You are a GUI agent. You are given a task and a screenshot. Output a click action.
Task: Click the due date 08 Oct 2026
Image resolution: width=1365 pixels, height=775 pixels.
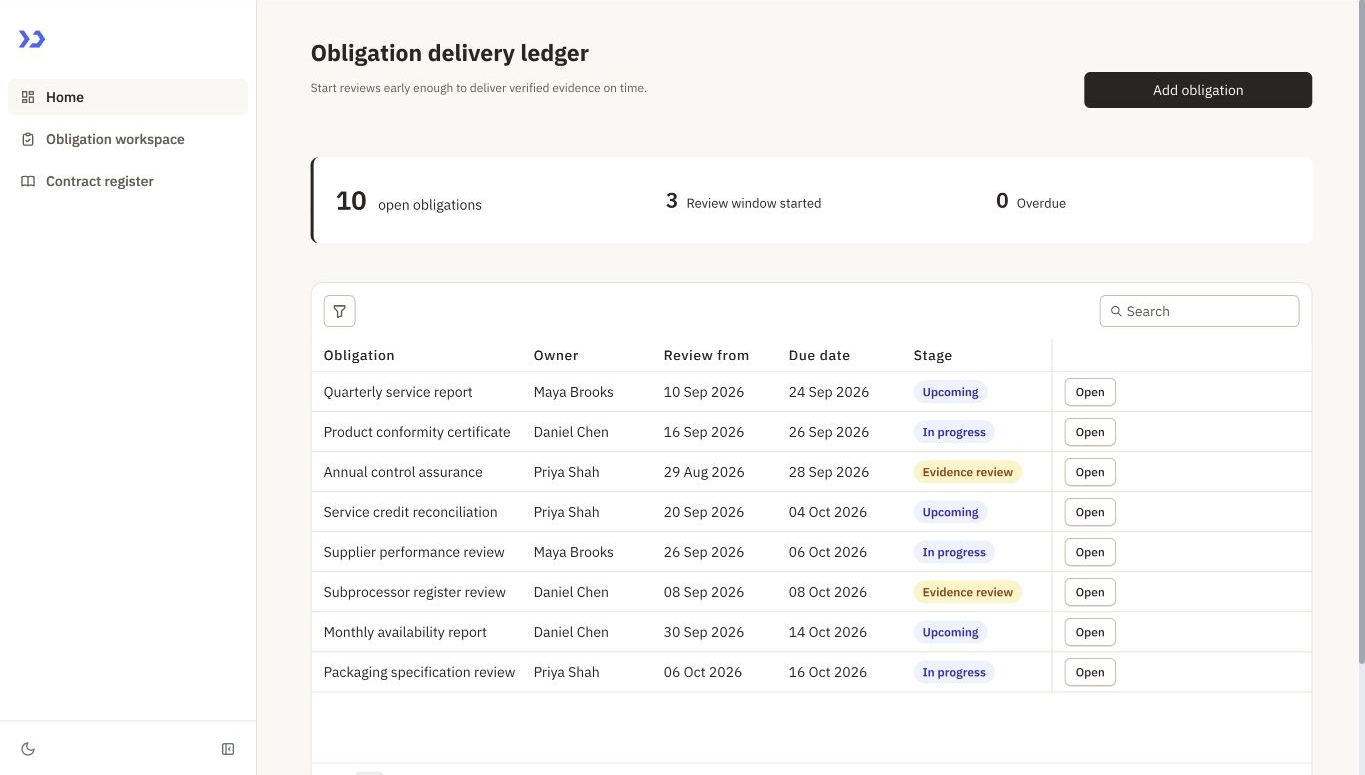[x=828, y=592]
